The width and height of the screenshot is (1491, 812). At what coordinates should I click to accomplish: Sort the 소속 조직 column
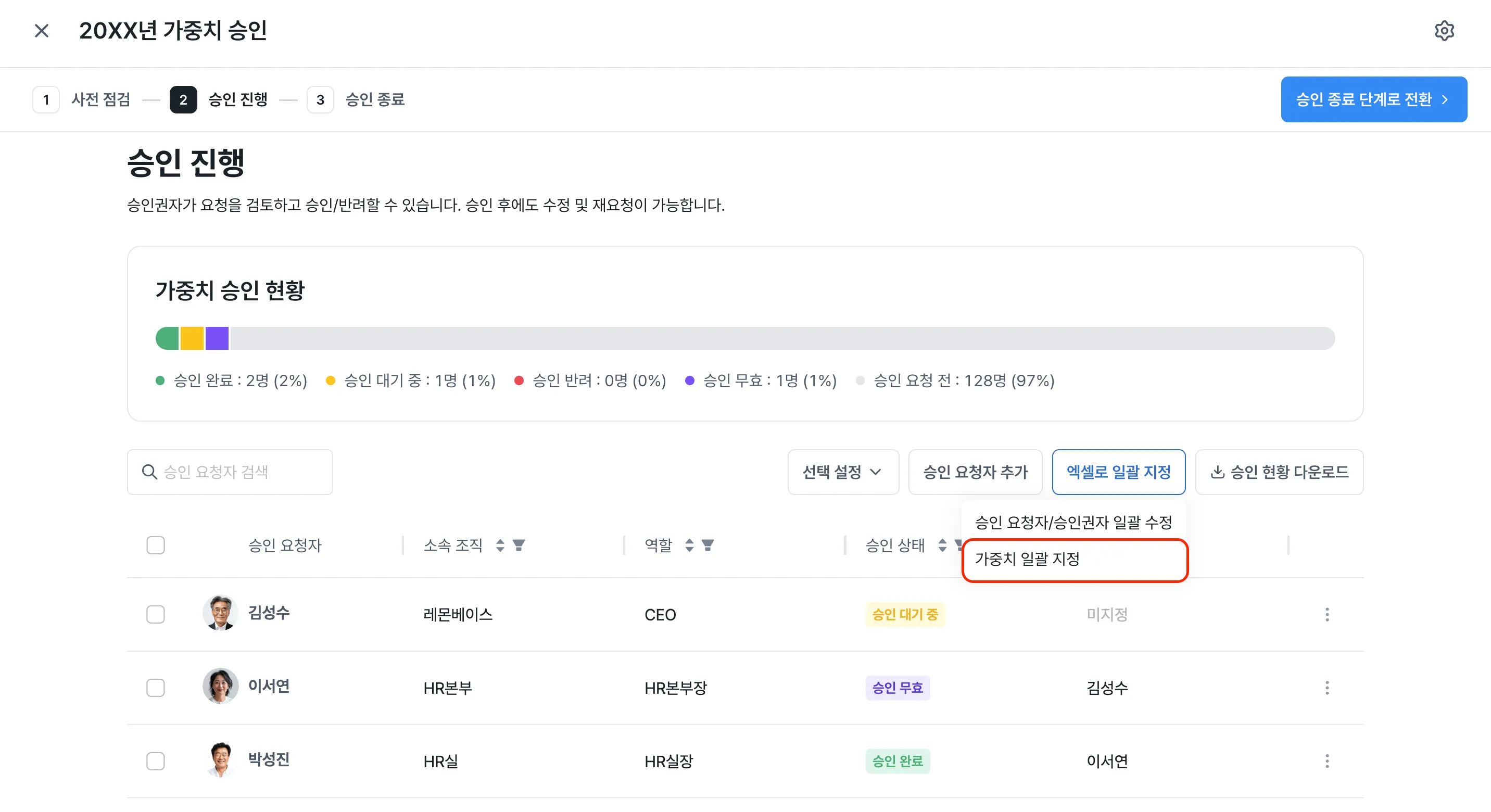pos(500,545)
